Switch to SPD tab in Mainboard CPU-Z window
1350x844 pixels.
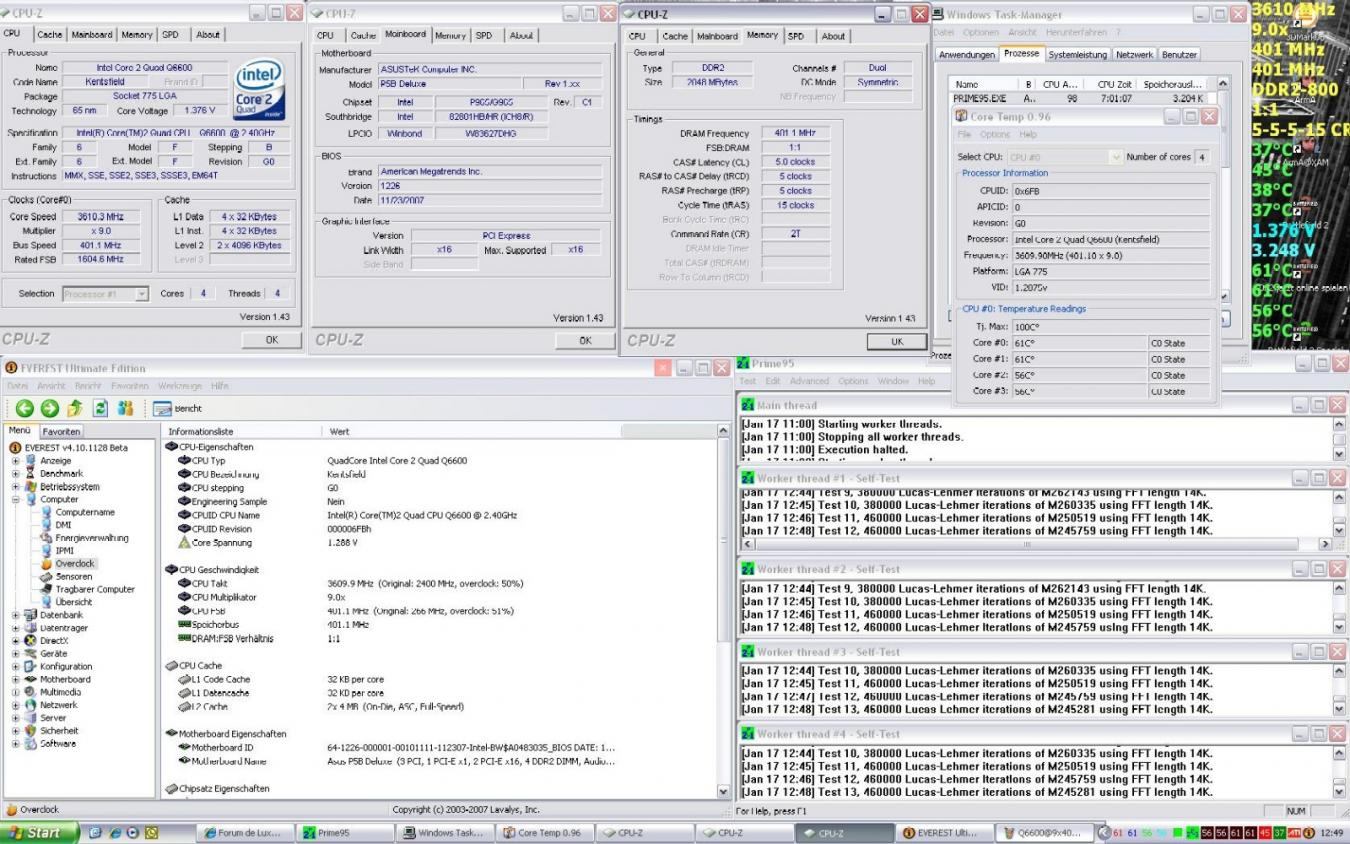tap(484, 35)
